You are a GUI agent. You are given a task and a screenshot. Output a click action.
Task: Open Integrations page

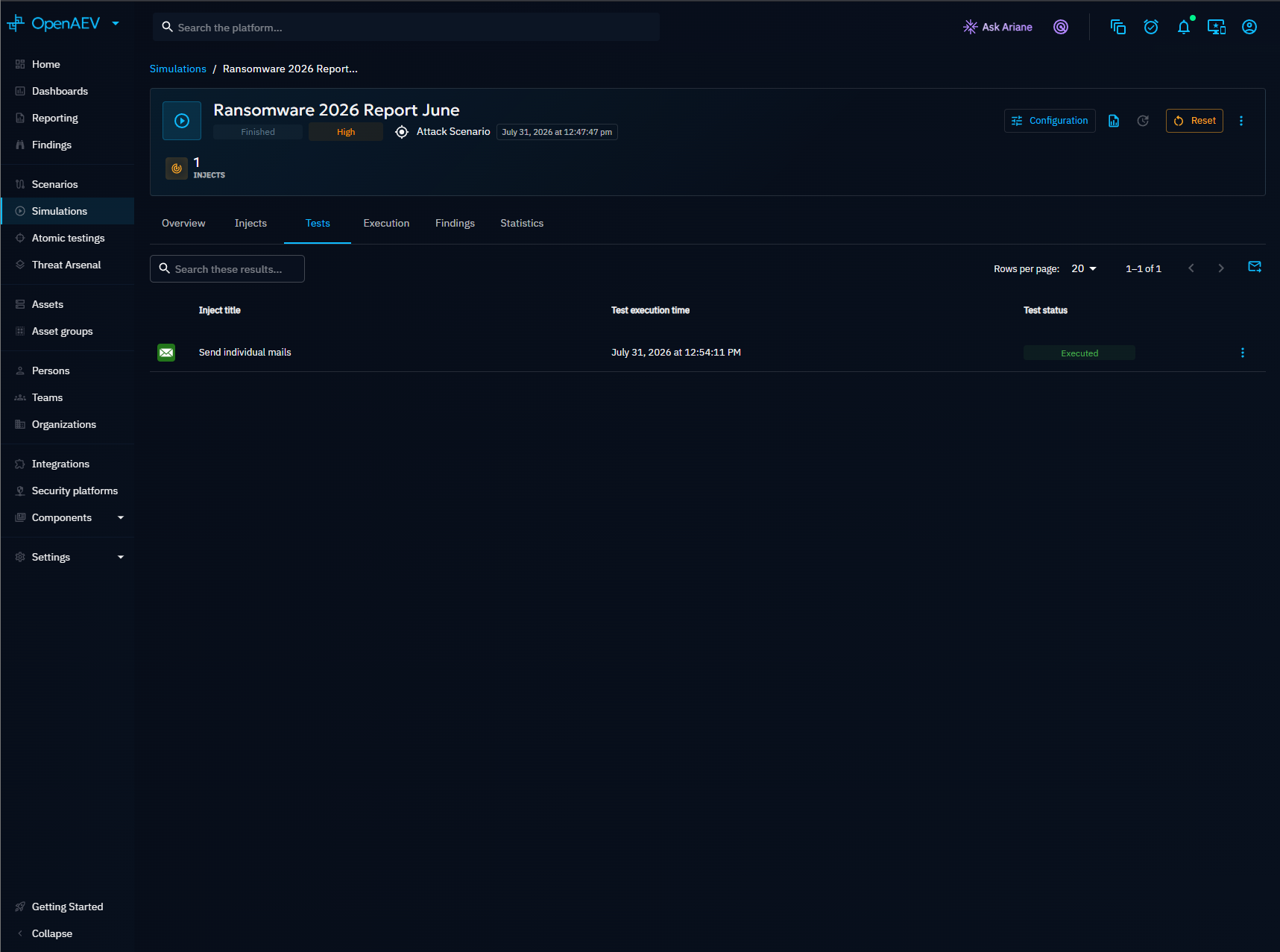[x=68, y=464]
